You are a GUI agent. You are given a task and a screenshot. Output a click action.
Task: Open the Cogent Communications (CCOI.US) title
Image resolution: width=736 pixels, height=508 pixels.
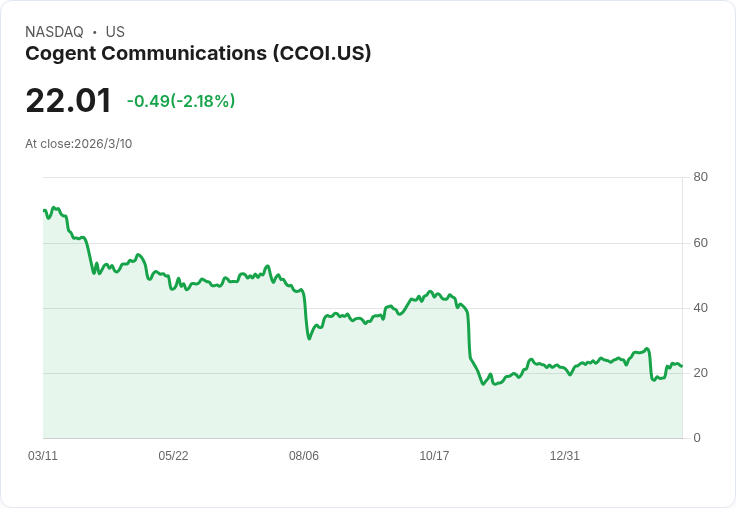(198, 54)
